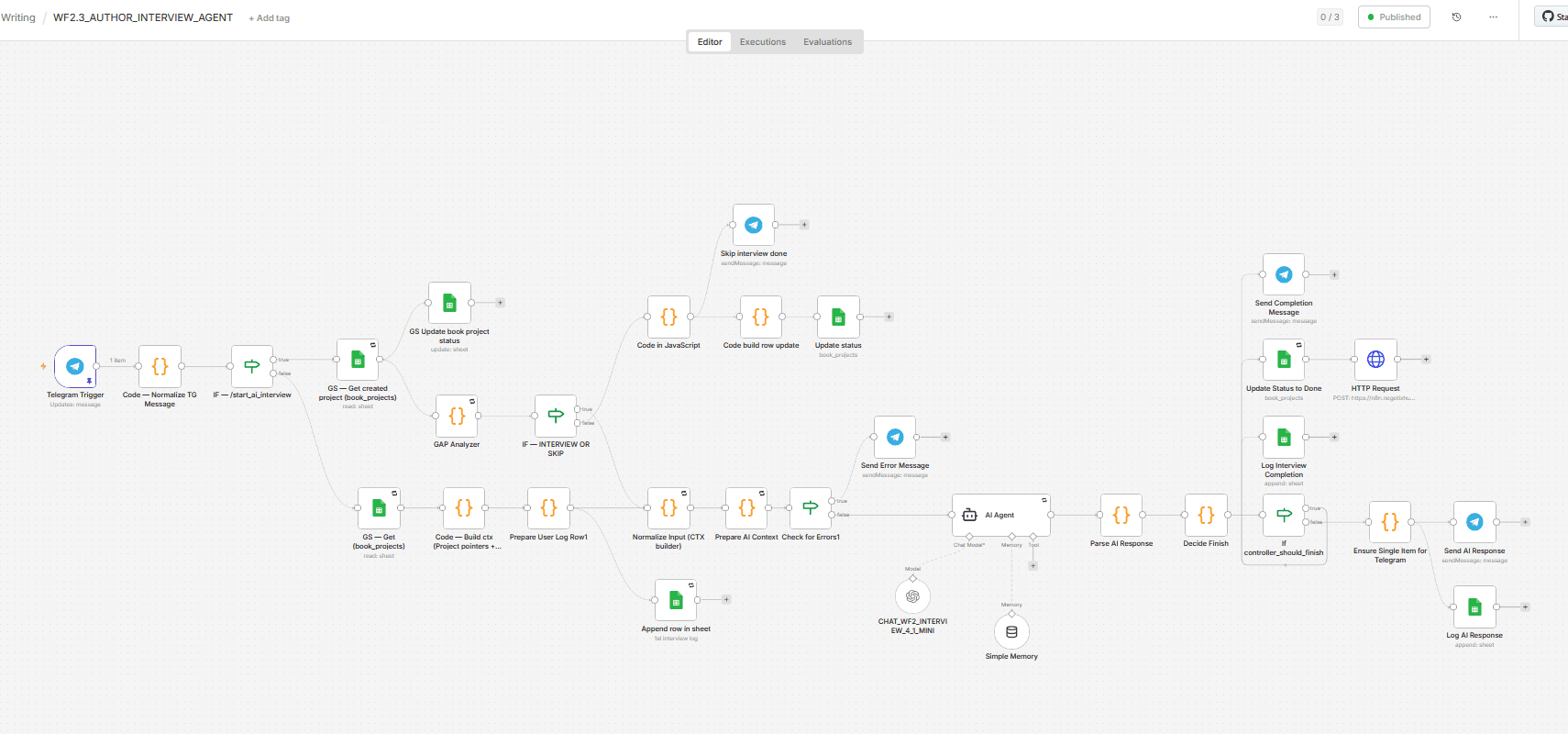Screen dimensions: 1568x734
Task: Select the Decide Finish code node
Action: tap(1206, 516)
